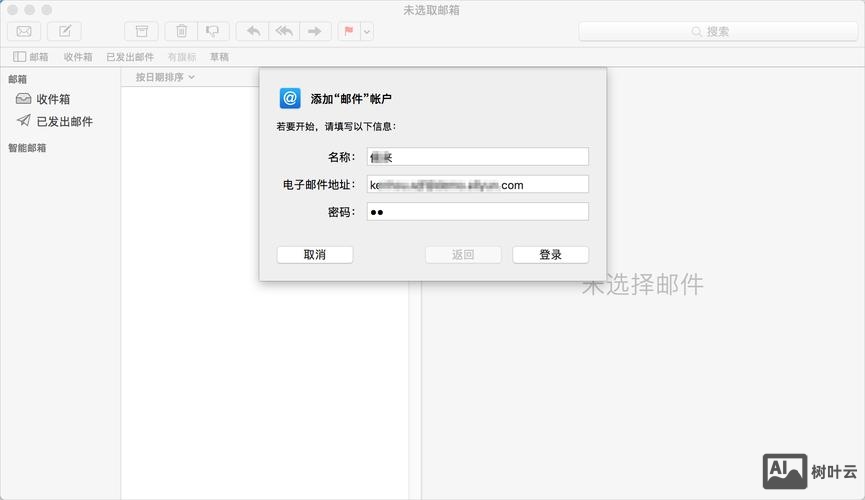The width and height of the screenshot is (865, 500).
Task: Click the 名称 name input field
Action: 478,157
